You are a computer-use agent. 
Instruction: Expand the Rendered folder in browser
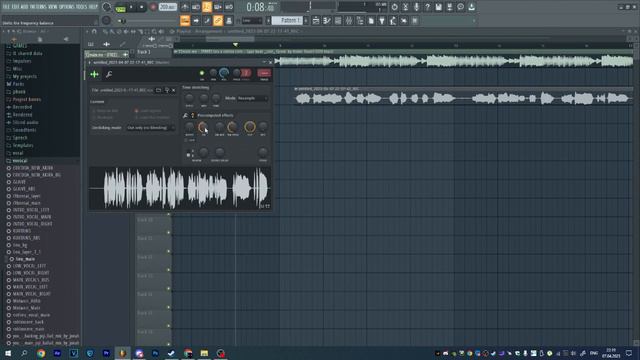coord(22,115)
